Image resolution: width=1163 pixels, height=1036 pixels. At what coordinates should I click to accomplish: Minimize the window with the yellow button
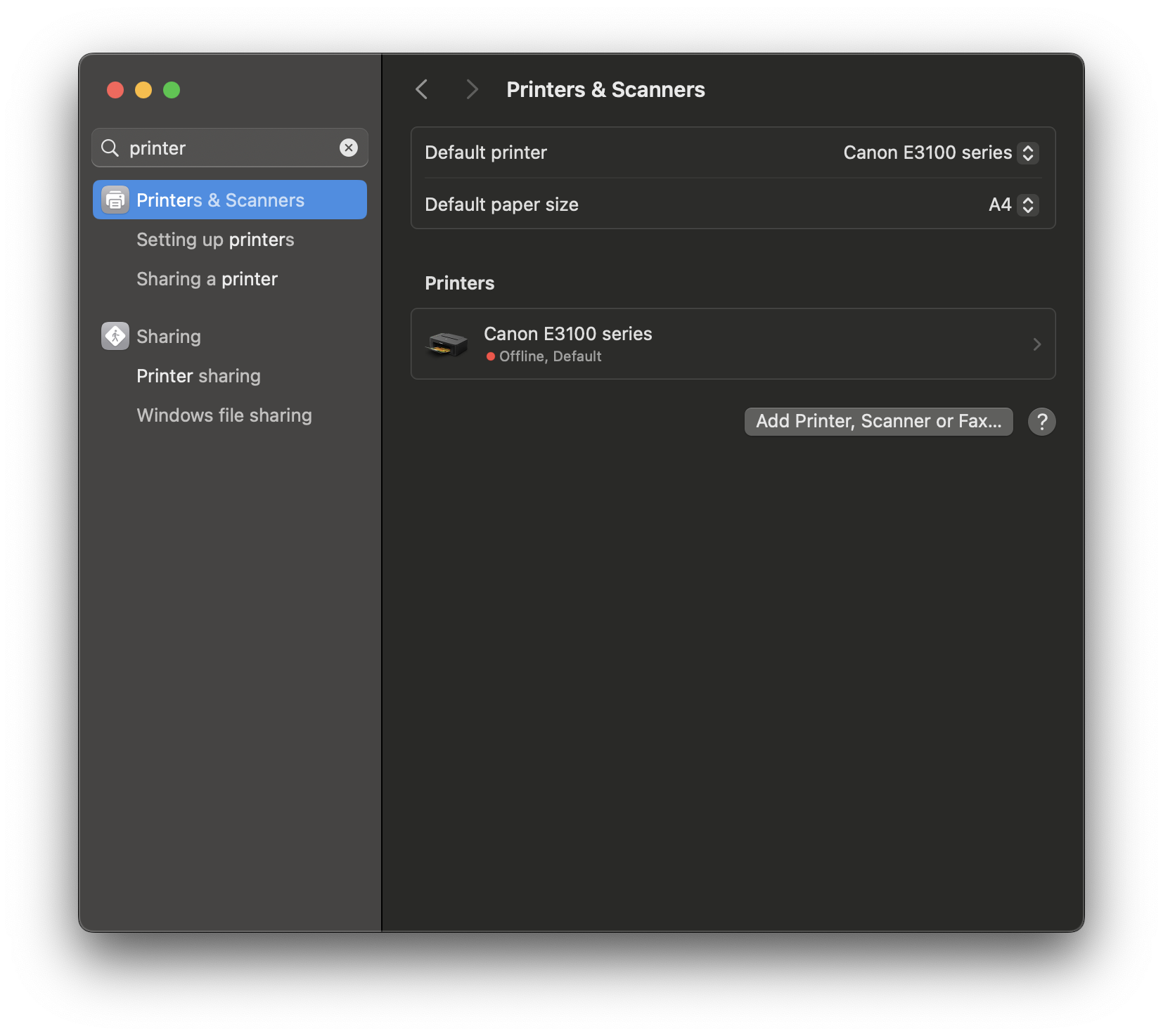pyautogui.click(x=143, y=90)
